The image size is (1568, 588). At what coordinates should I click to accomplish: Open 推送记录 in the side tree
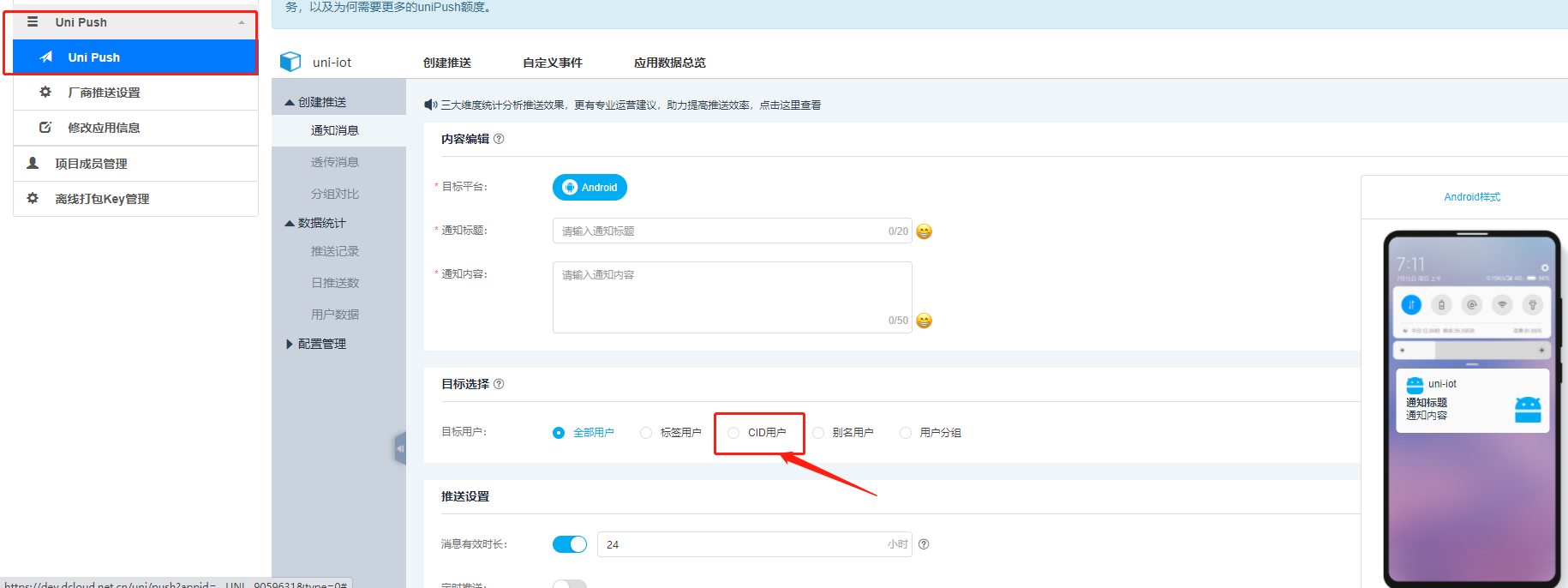click(x=335, y=251)
